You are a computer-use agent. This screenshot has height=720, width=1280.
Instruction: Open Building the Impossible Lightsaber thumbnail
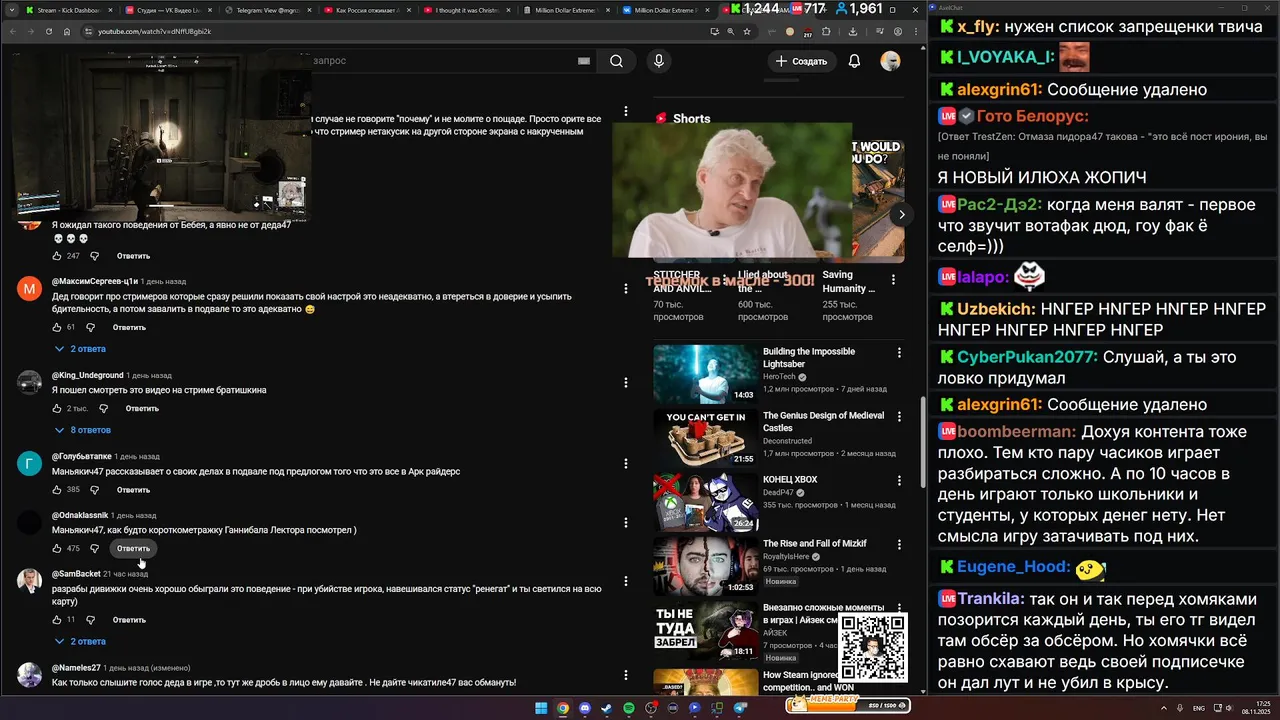point(706,374)
